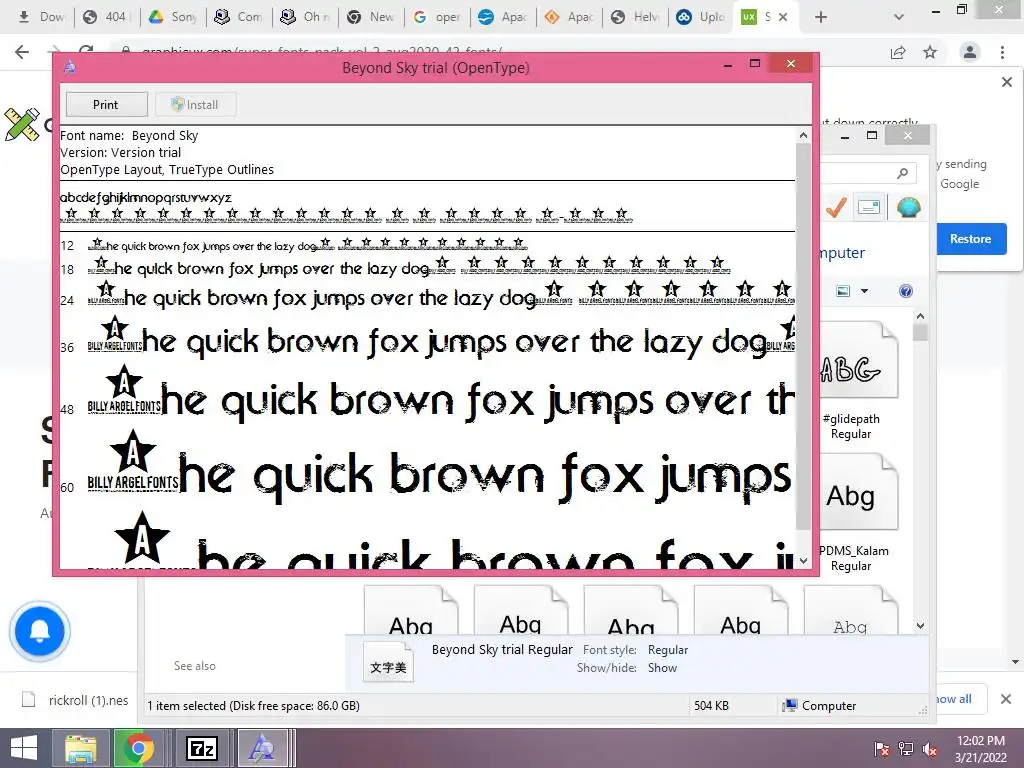
Task: Bookmark this page with star icon
Action: pyautogui.click(x=930, y=52)
